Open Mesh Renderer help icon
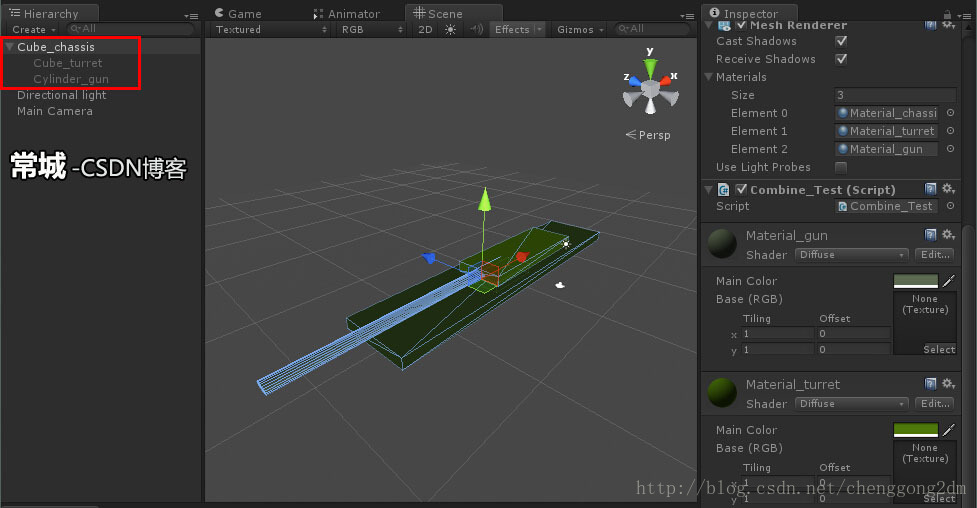The image size is (977, 508). 930,25
